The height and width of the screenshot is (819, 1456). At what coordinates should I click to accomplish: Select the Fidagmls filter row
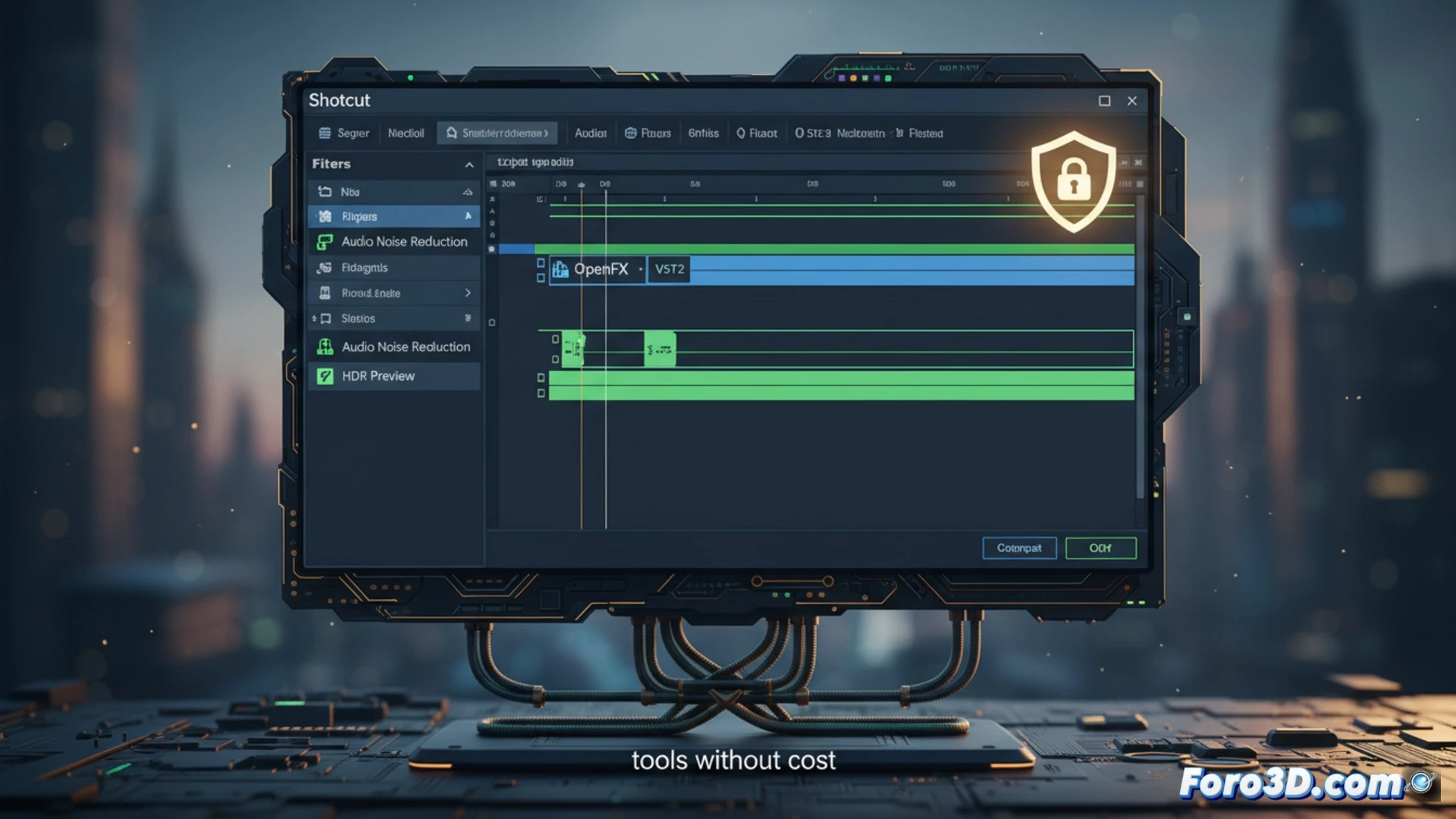click(x=394, y=268)
